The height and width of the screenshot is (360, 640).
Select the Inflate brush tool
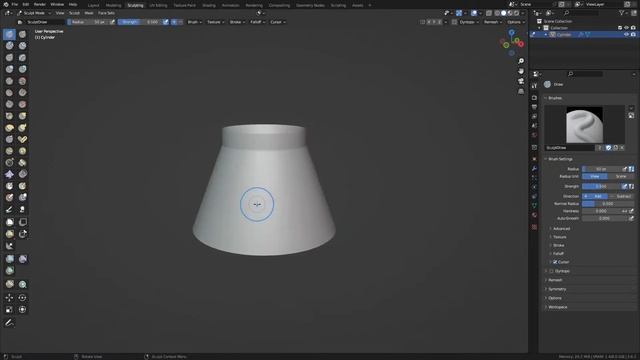tap(9, 69)
